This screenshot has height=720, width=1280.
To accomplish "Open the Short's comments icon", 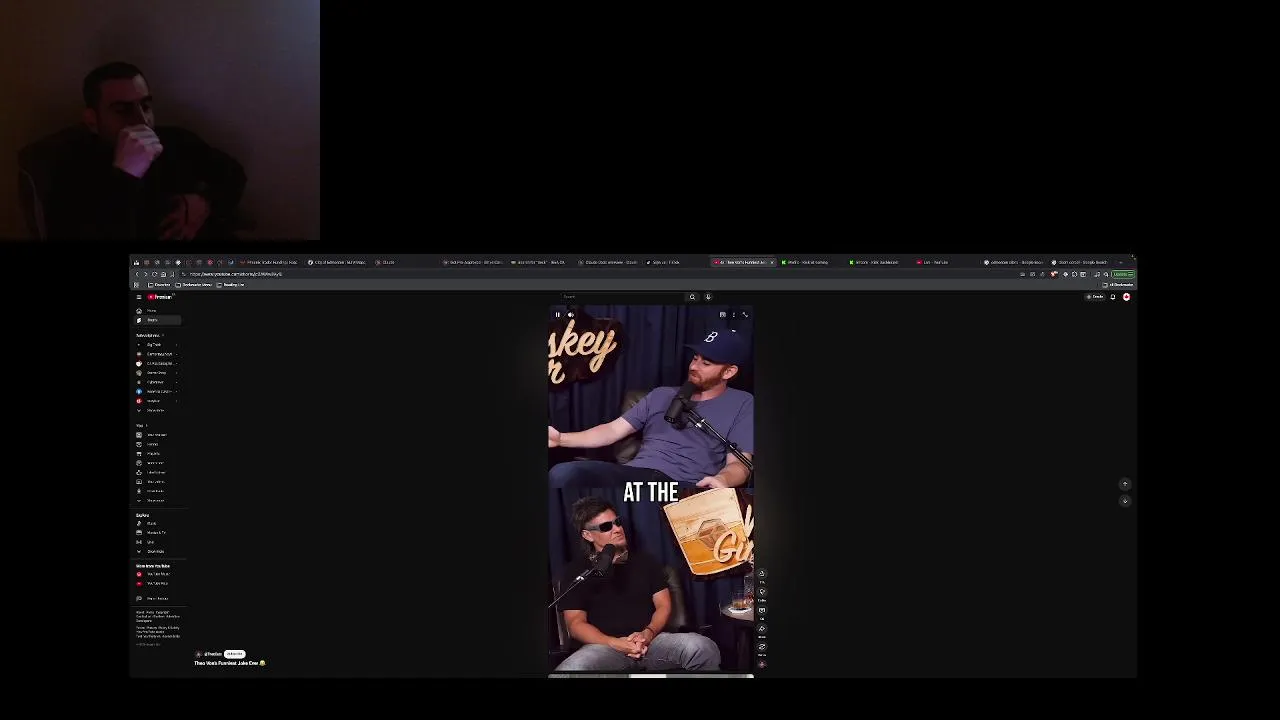I will point(762,610).
